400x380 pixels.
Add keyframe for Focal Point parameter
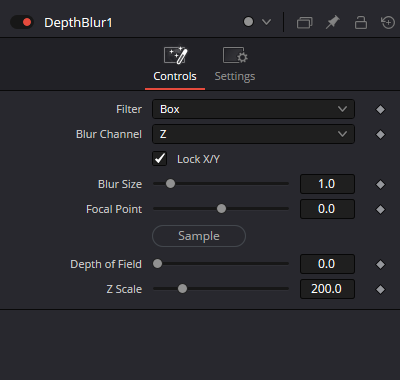(x=380, y=209)
